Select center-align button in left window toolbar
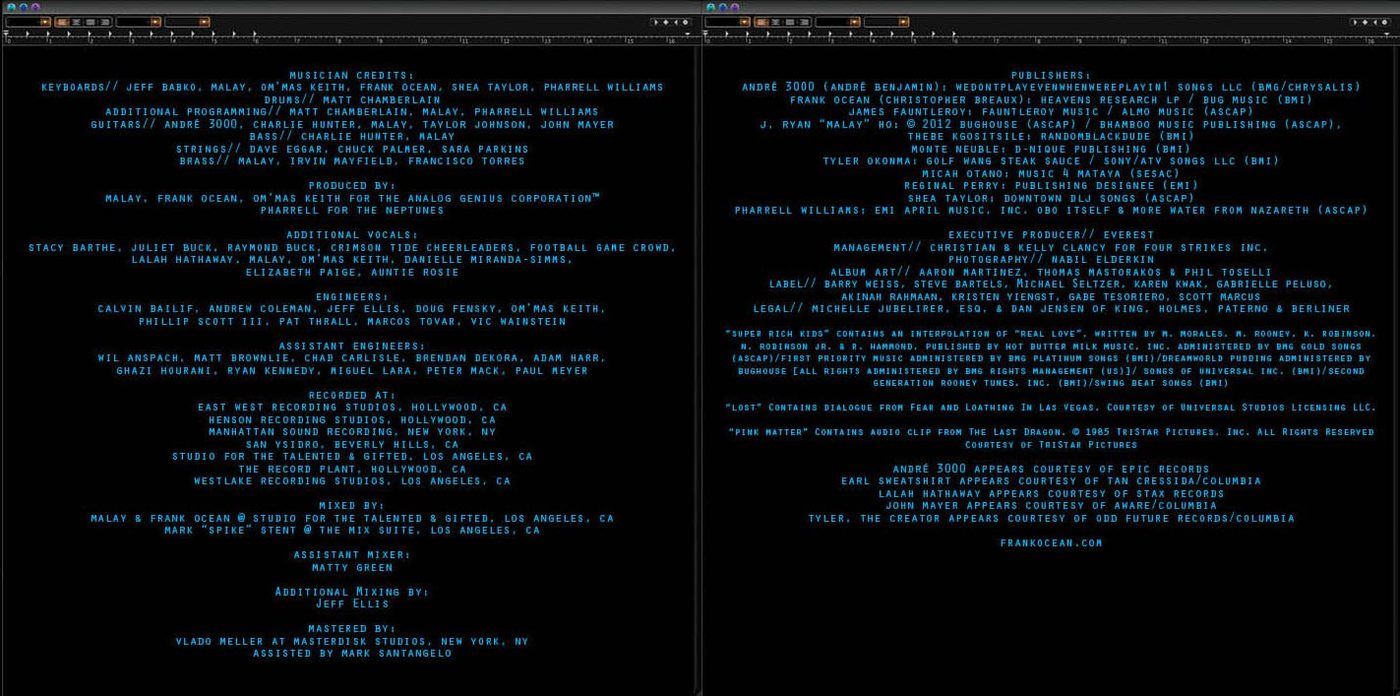This screenshot has width=1400, height=696. click(x=75, y=22)
